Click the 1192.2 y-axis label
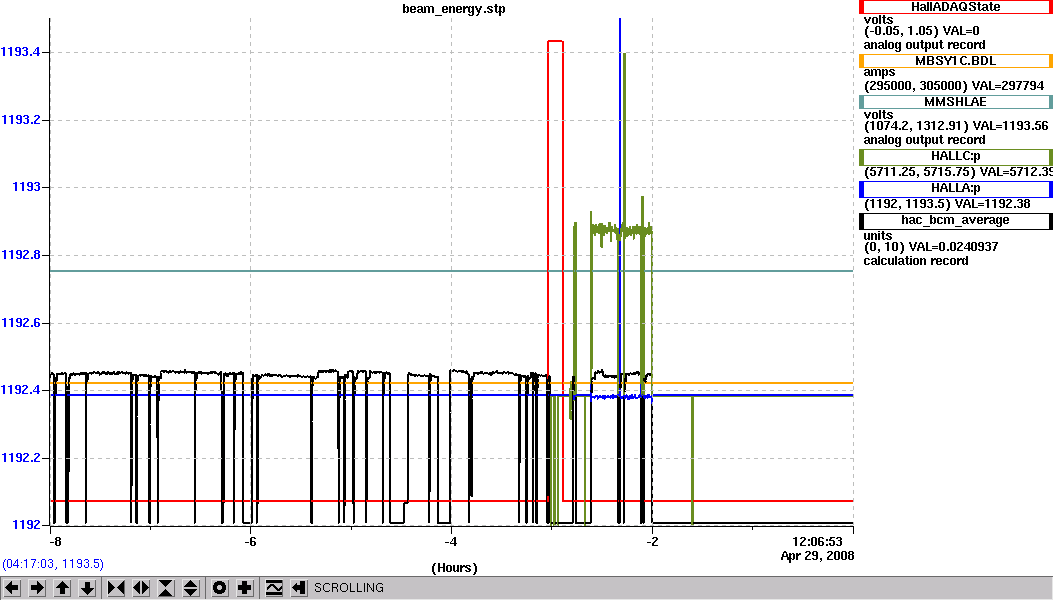The width and height of the screenshot is (1053, 600). 20,458
